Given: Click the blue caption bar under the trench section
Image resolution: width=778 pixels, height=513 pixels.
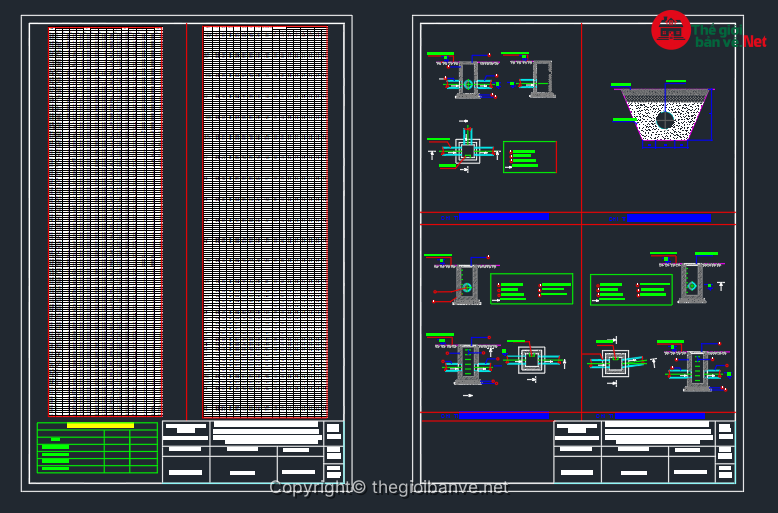Looking at the screenshot, I should coord(668,217).
